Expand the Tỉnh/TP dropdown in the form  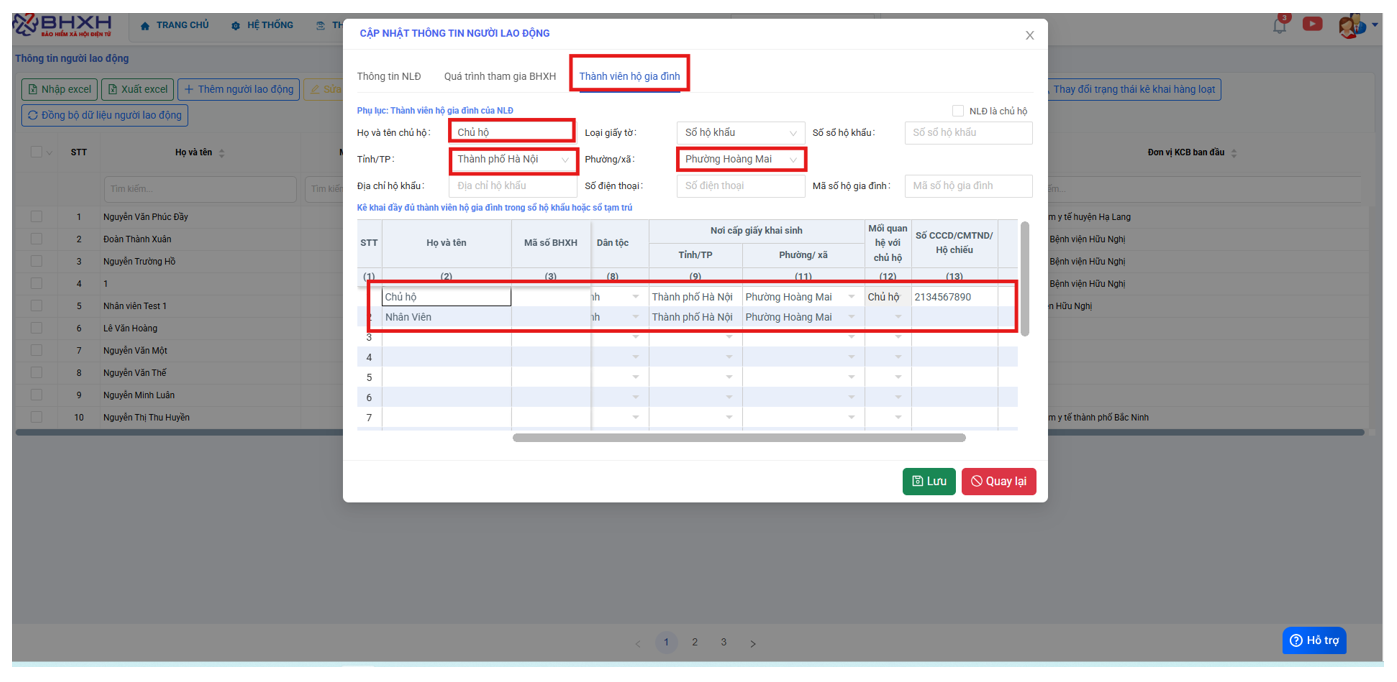pyautogui.click(x=513, y=160)
